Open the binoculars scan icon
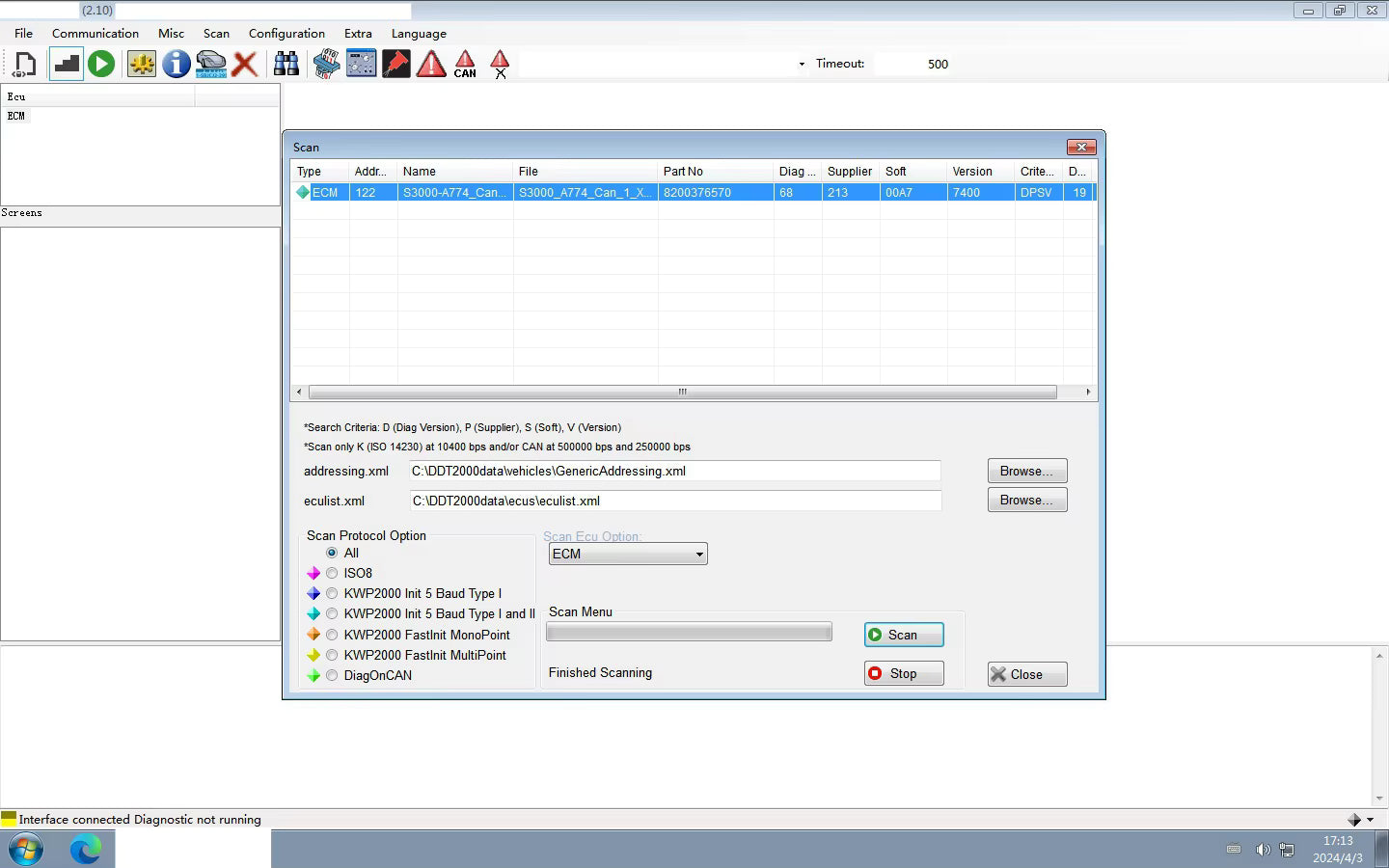 pyautogui.click(x=286, y=65)
